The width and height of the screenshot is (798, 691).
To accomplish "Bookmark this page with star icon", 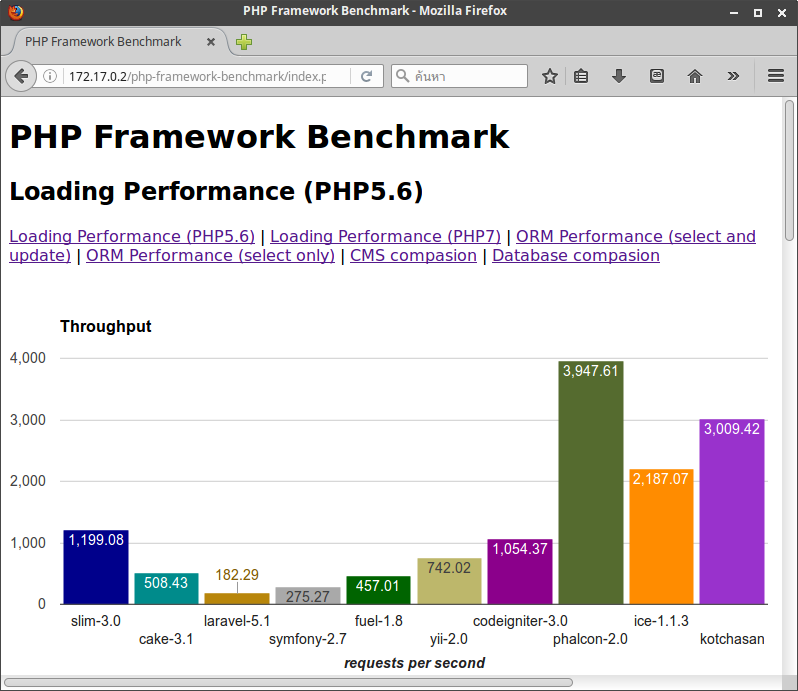I will tap(550, 76).
